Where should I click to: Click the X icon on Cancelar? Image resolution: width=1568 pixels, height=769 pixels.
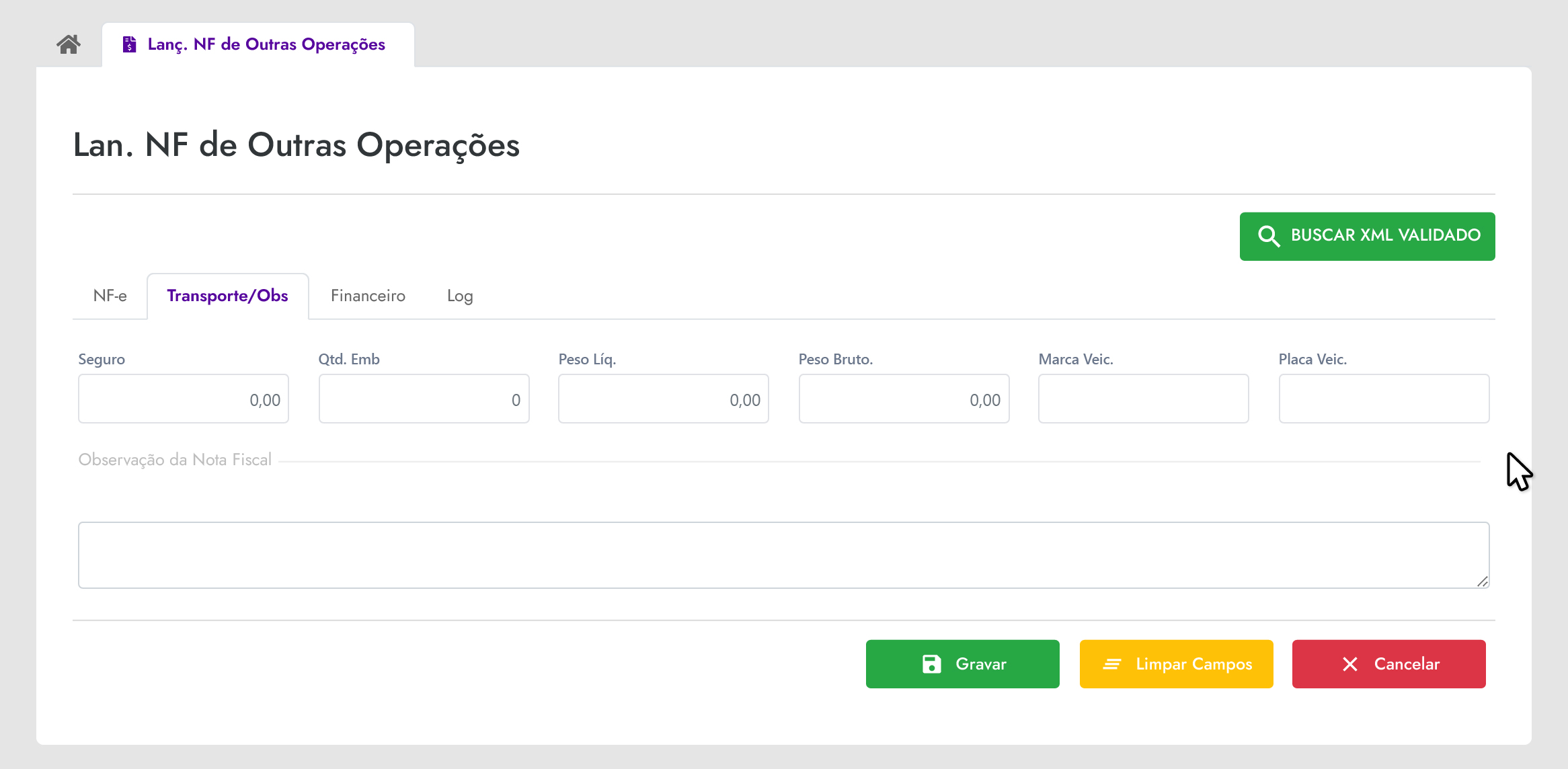tap(1350, 664)
